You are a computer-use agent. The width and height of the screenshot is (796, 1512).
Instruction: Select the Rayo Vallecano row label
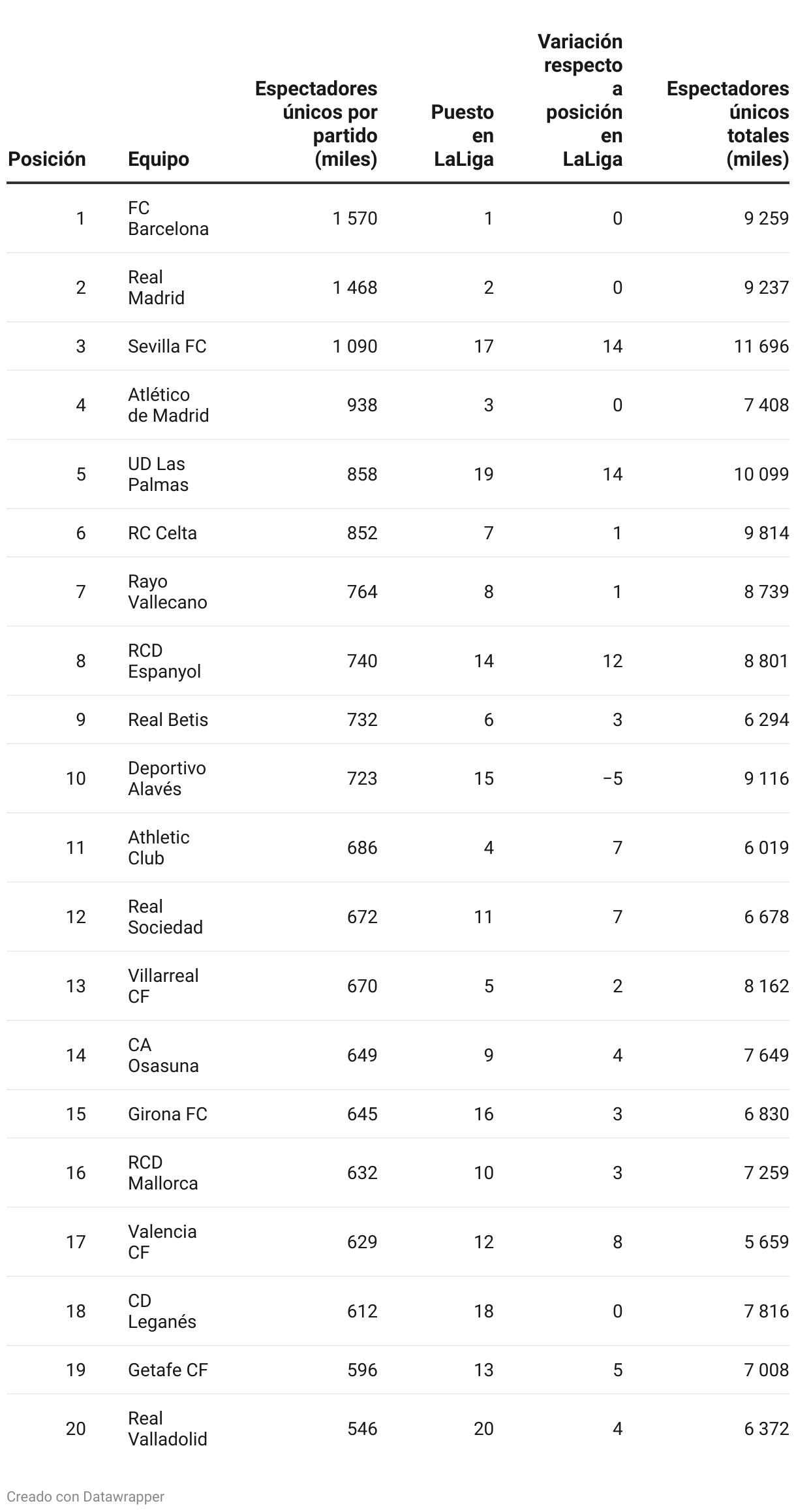pos(168,592)
